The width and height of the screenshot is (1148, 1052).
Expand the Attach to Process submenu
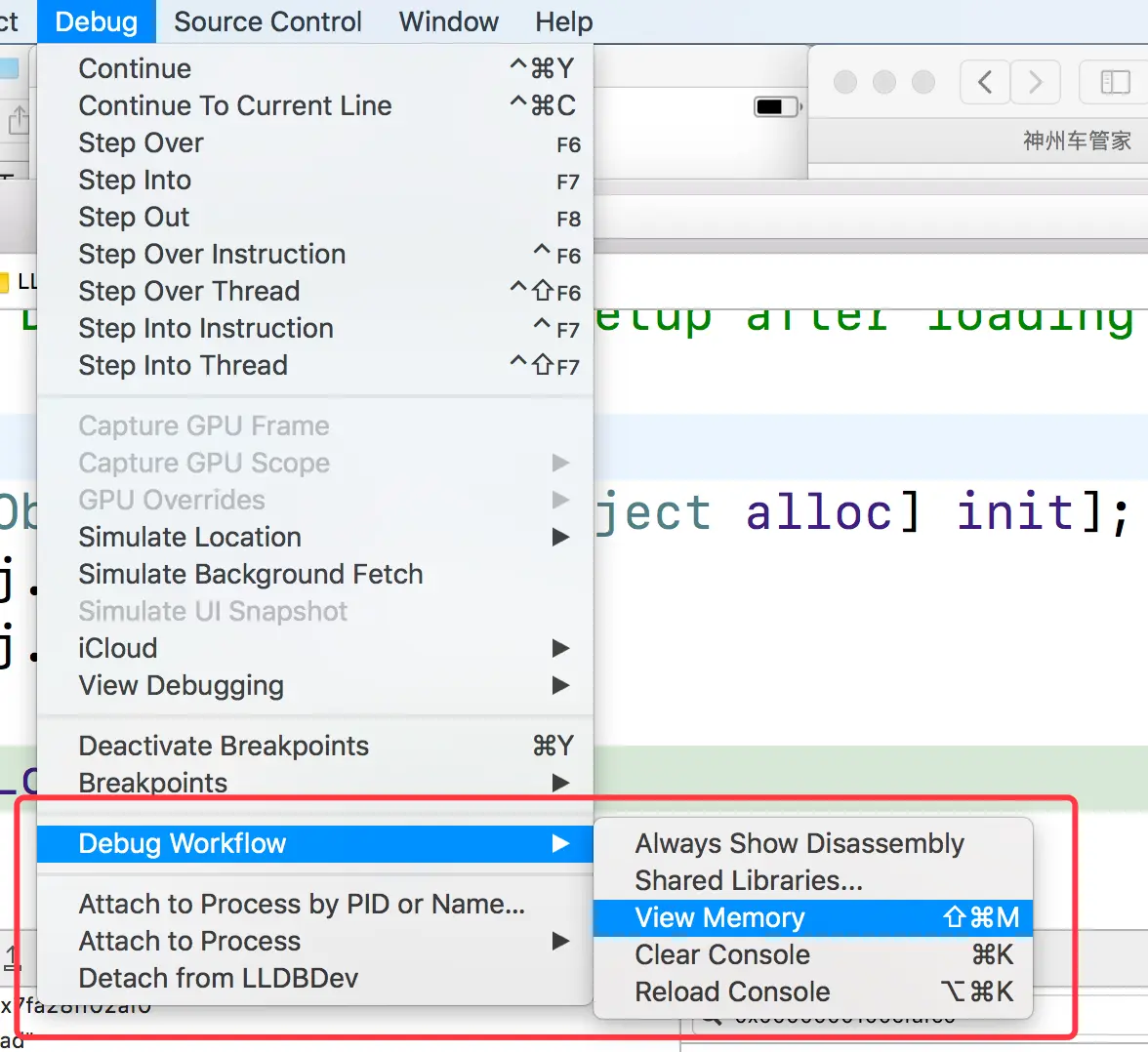coord(314,942)
